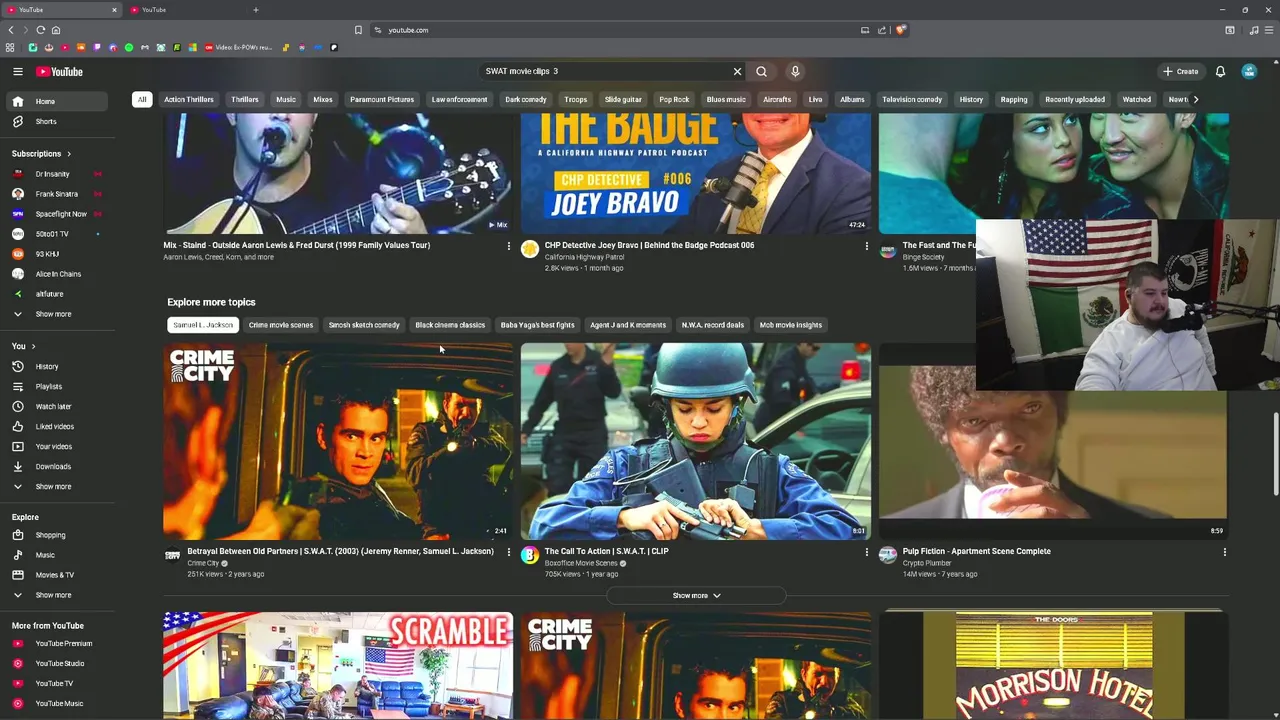Open the Pulp Fiction Apartment Scene options menu
1280x720 pixels.
tap(1224, 552)
